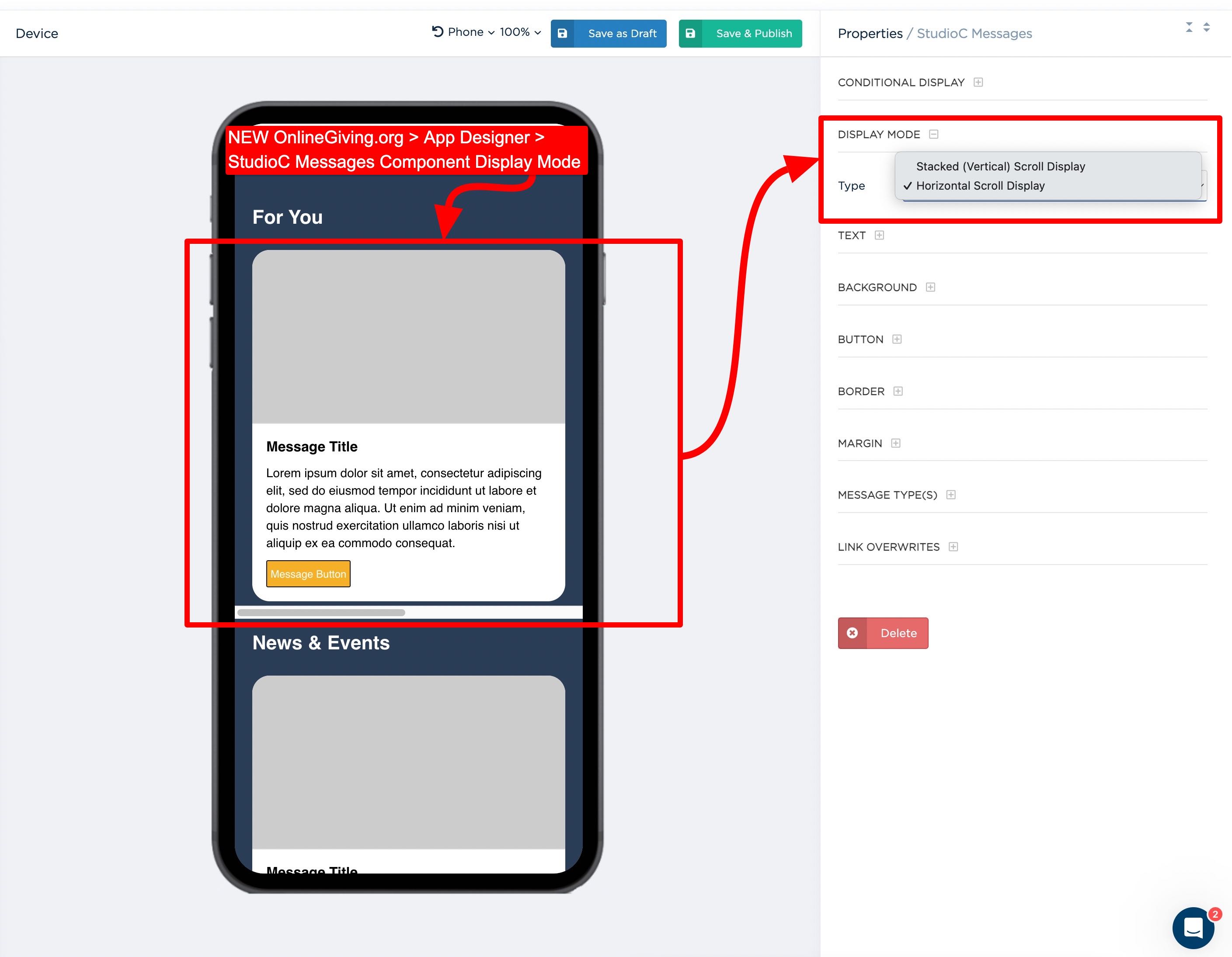
Task: Click the floppy disk icon on Save & Publish
Action: point(690,33)
